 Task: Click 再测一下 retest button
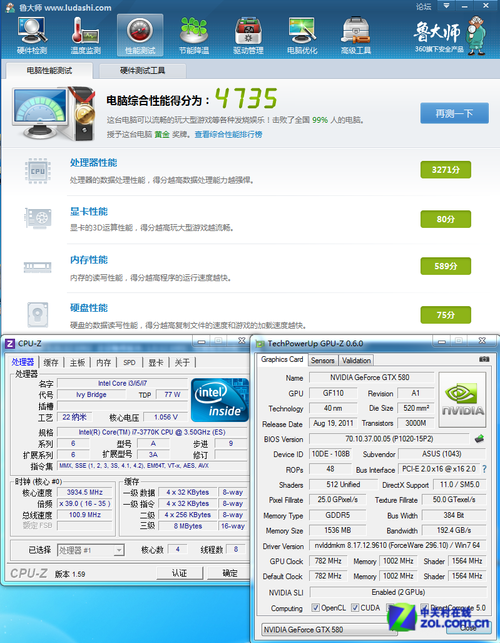coord(454,113)
